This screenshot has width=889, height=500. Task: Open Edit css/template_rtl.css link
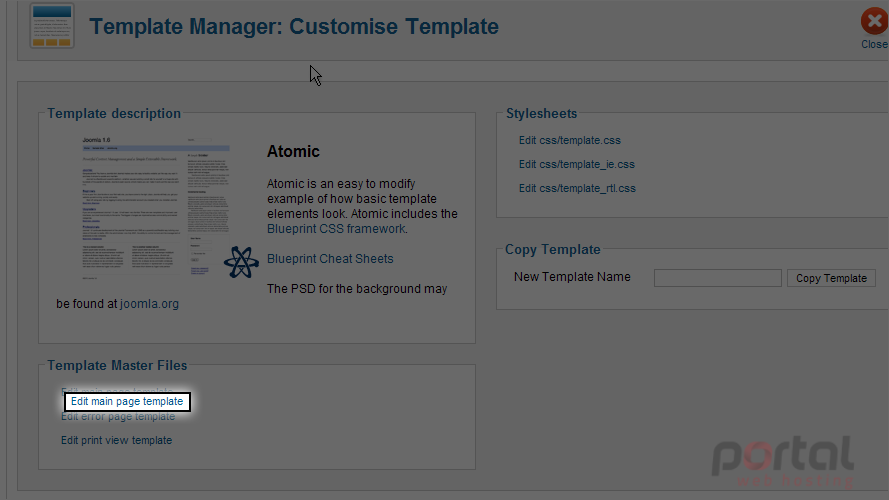577,188
